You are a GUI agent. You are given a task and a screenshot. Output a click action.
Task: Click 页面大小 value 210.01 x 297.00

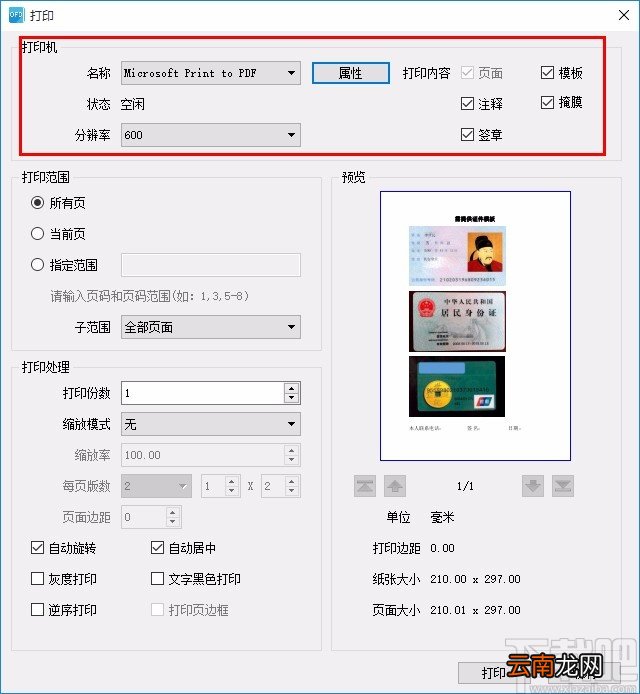coord(475,610)
